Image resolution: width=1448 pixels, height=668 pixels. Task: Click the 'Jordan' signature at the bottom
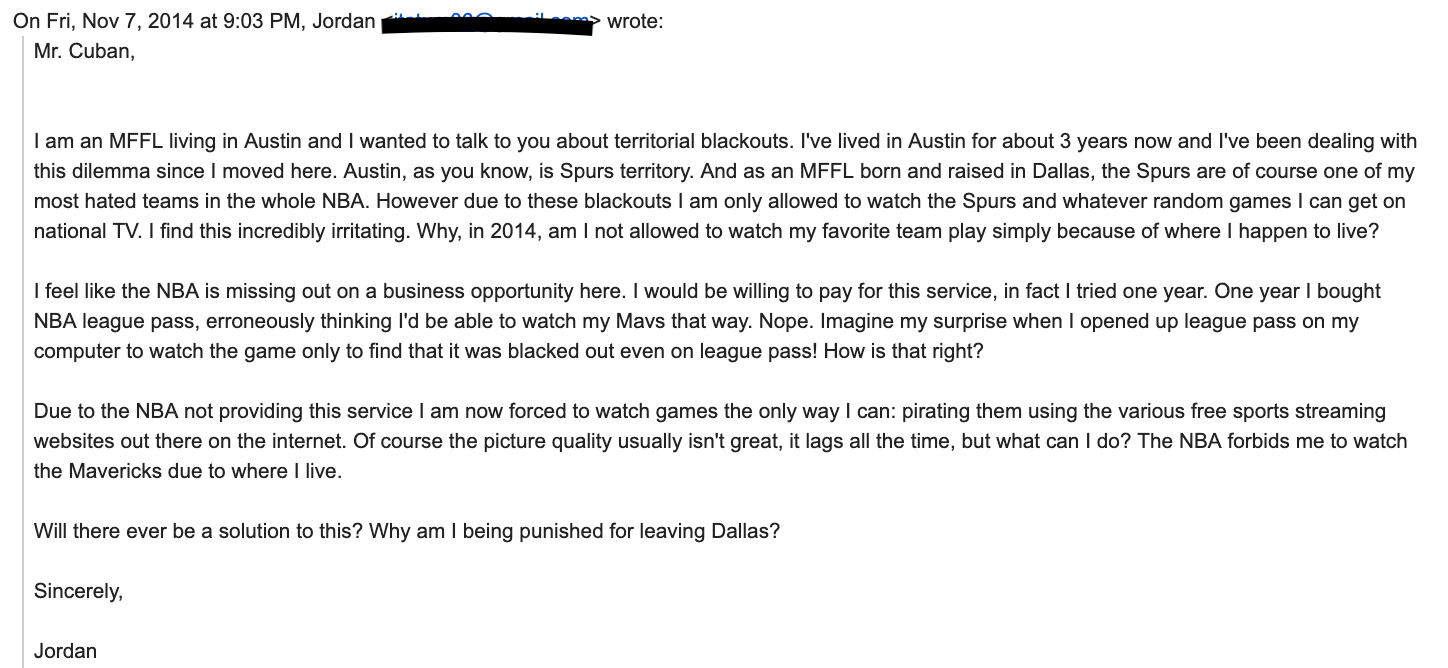pyautogui.click(x=65, y=651)
